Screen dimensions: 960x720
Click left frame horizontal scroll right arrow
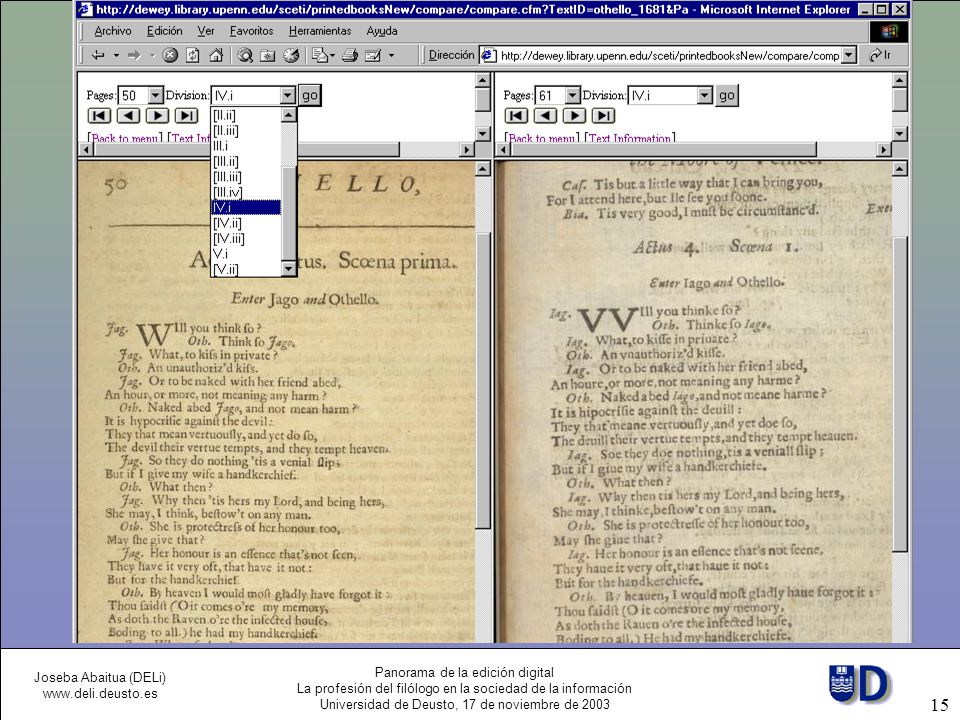coord(468,149)
